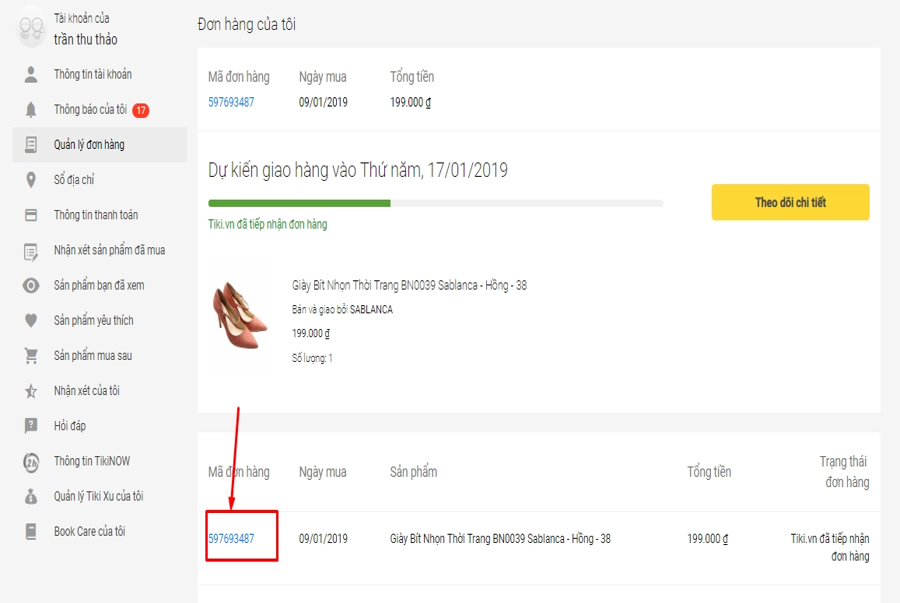Click the TikiNOW 2h clock icon

point(31,462)
